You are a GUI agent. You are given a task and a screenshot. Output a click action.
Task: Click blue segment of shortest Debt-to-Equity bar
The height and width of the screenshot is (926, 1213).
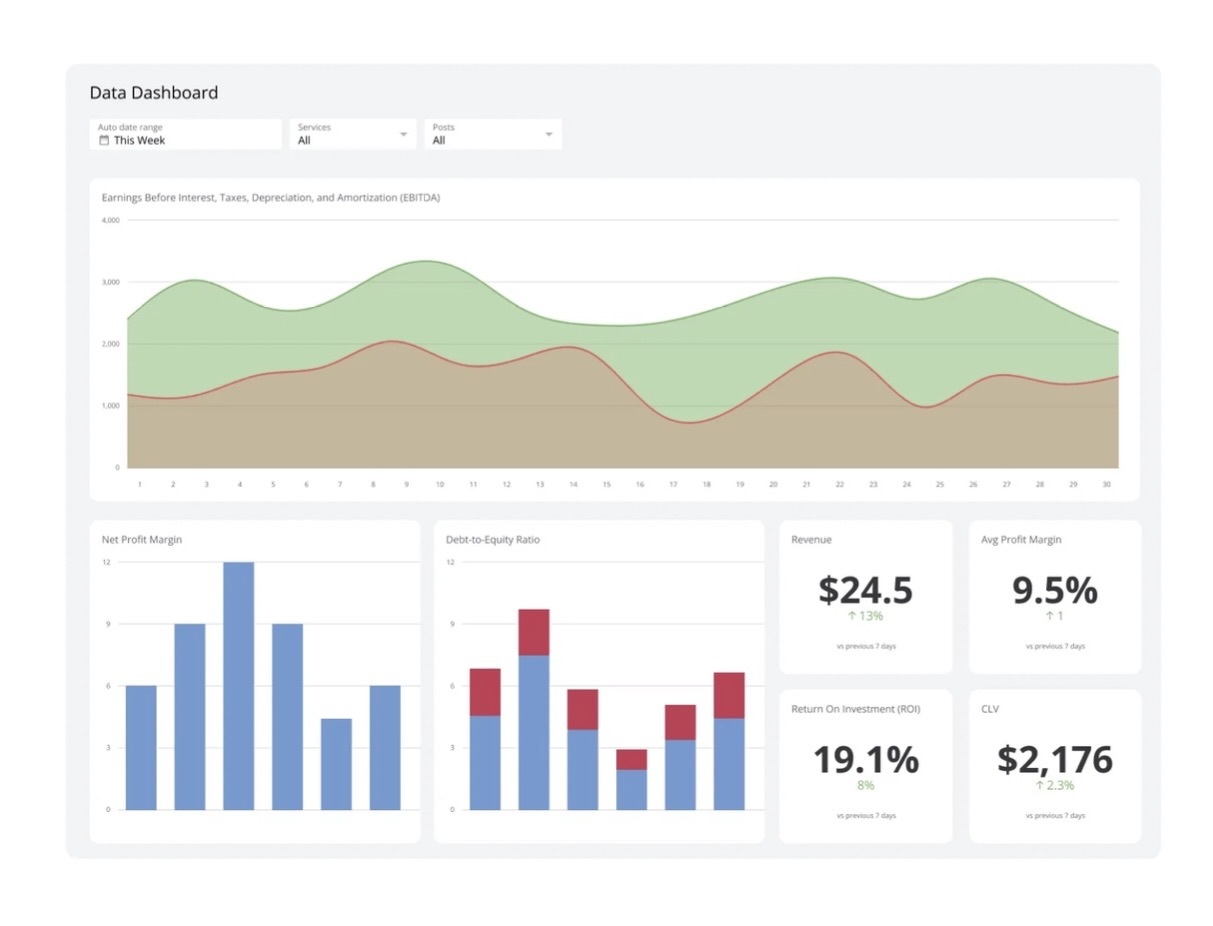click(631, 789)
